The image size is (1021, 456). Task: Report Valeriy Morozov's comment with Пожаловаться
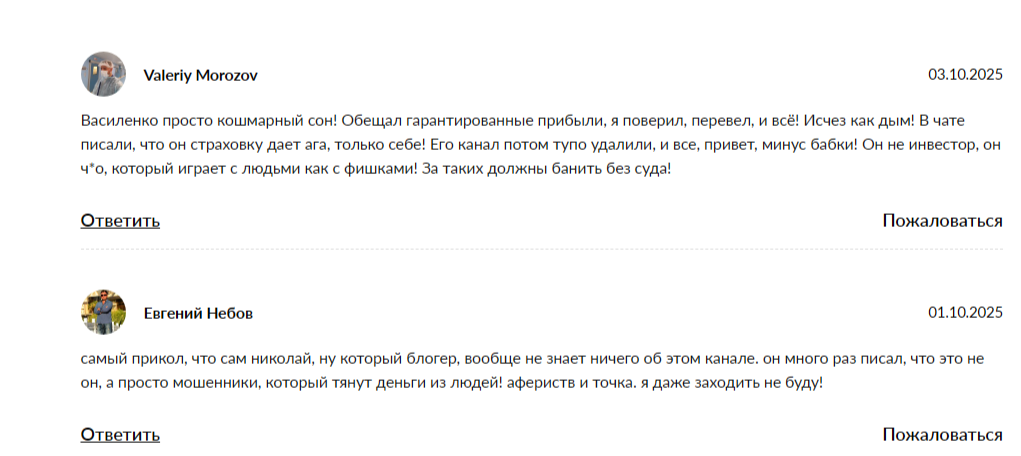tap(942, 221)
